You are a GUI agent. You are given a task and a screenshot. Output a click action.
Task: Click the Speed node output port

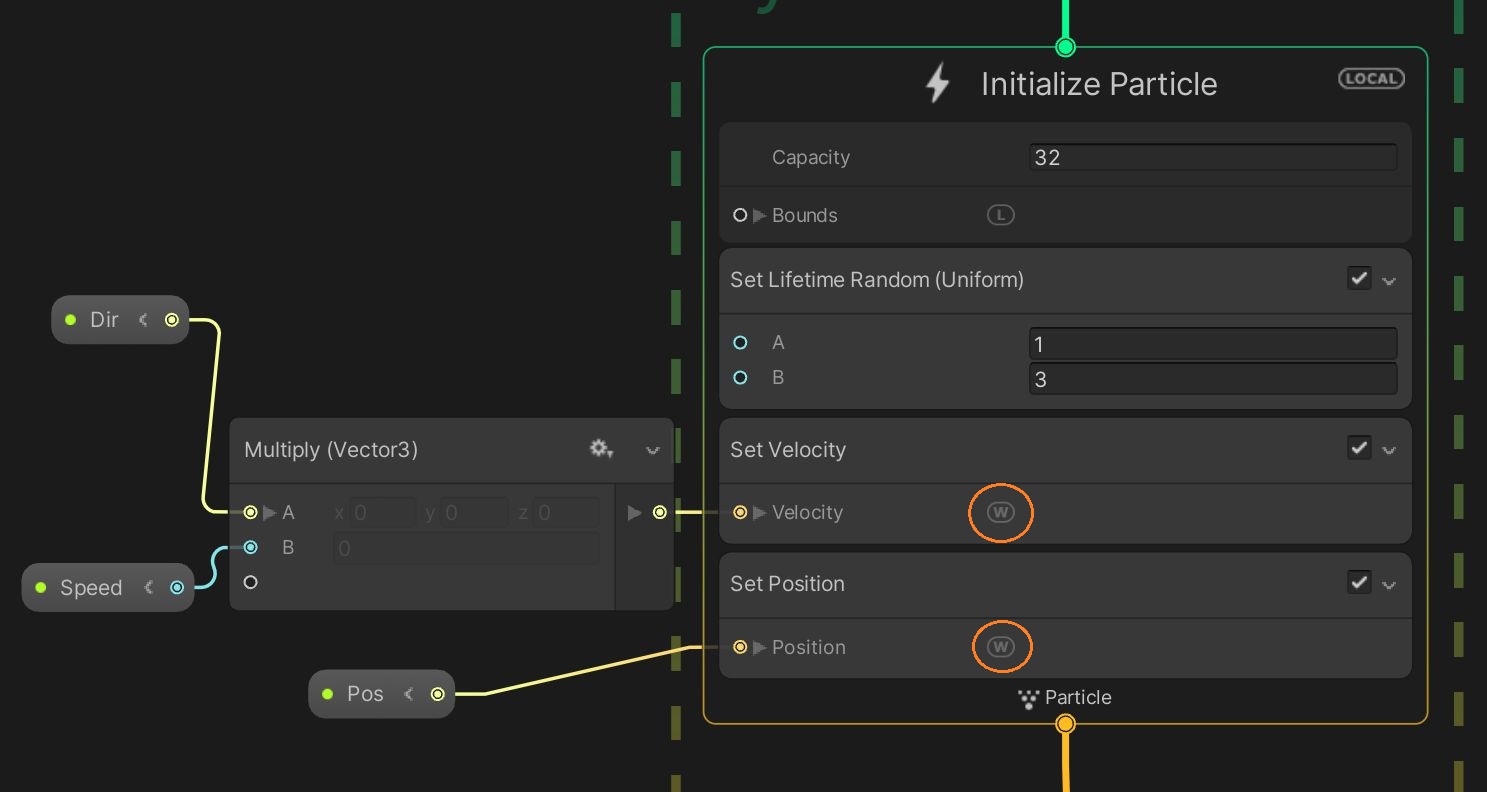pos(177,587)
